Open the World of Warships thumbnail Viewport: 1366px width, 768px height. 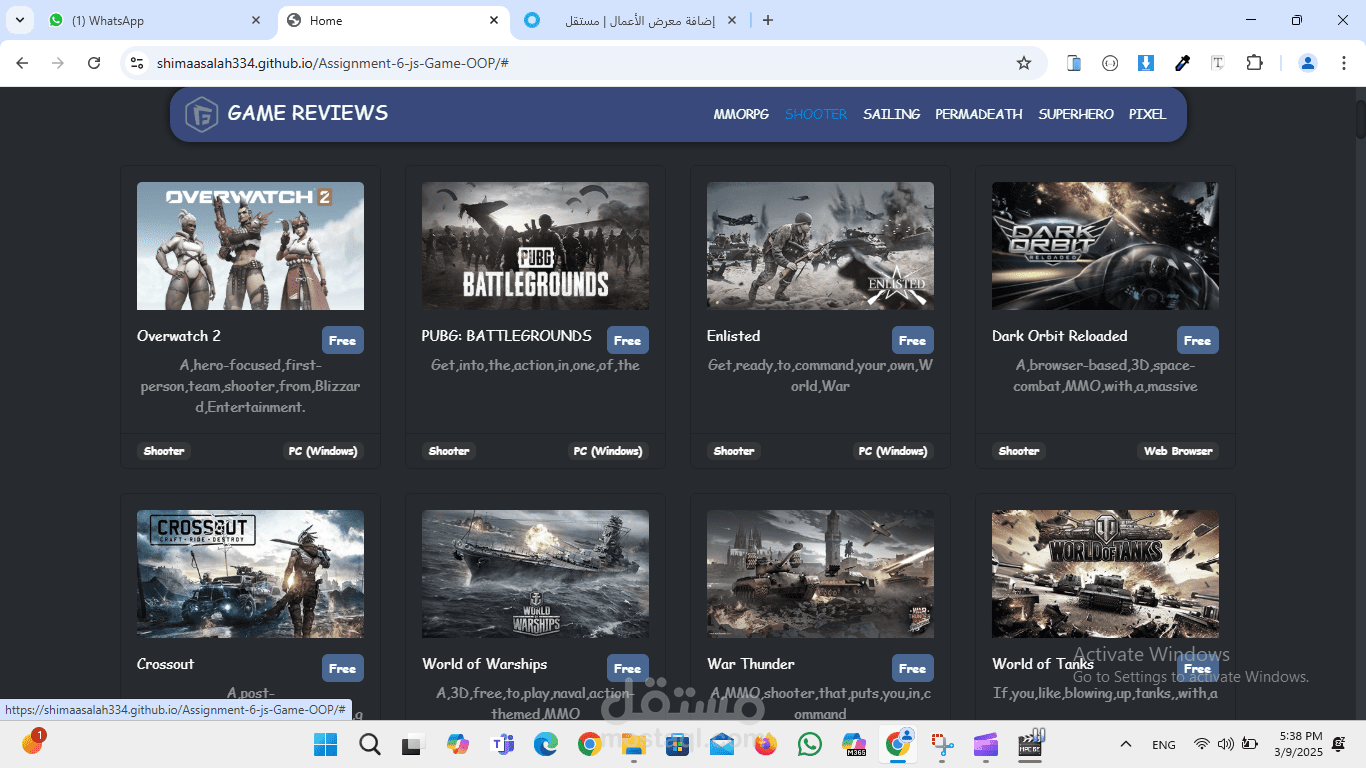(535, 574)
